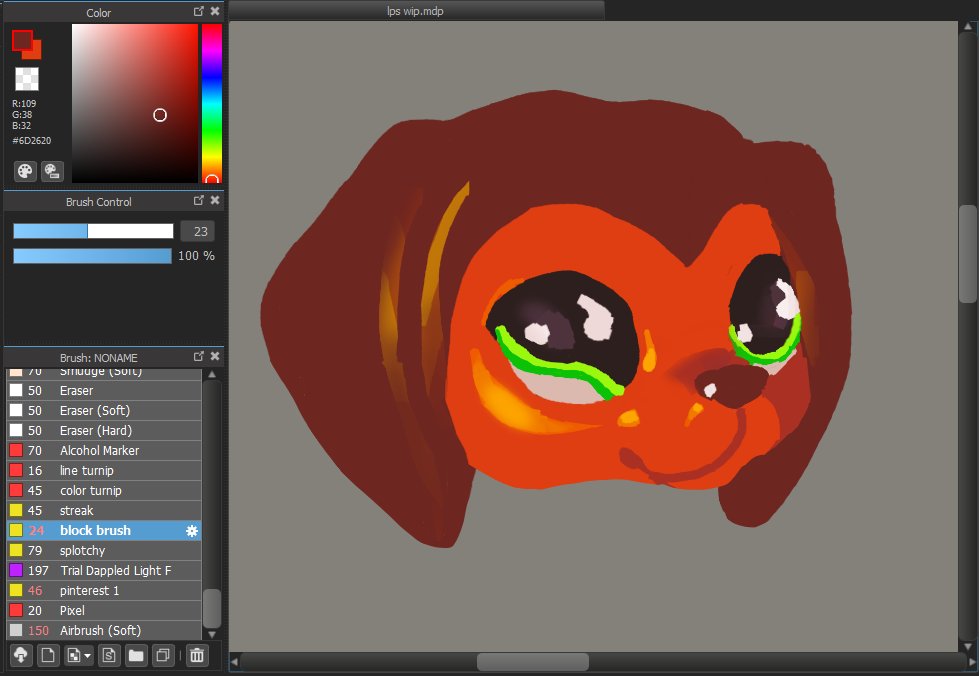Viewport: 979px width, 676px height.
Task: Click canvas scroll right arrow
Action: 971,662
